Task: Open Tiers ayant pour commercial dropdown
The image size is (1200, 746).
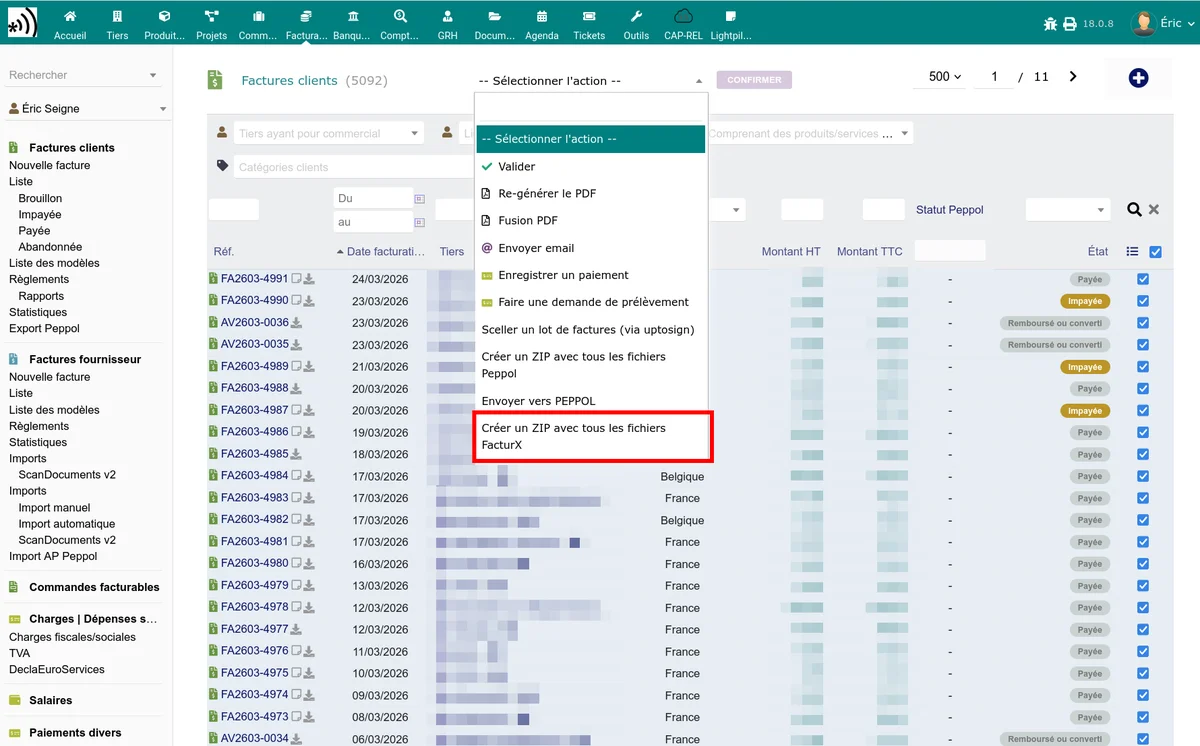Action: [329, 133]
